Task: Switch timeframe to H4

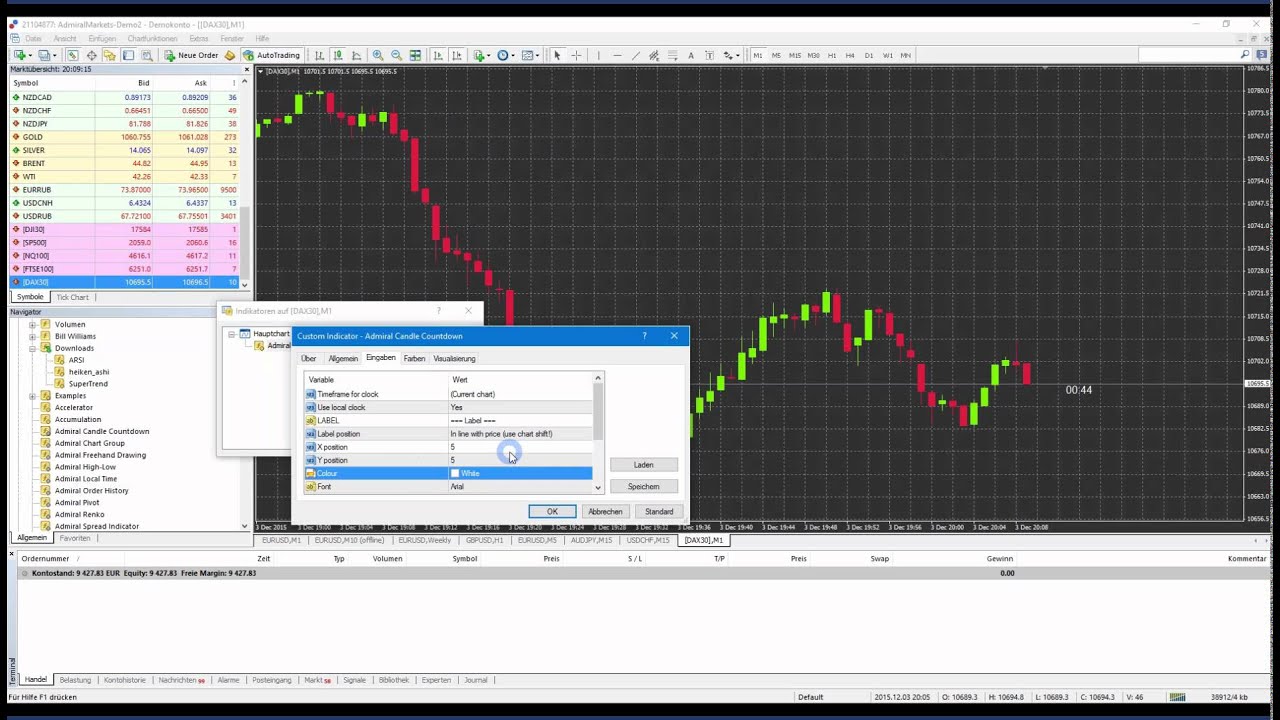Action: tap(850, 55)
